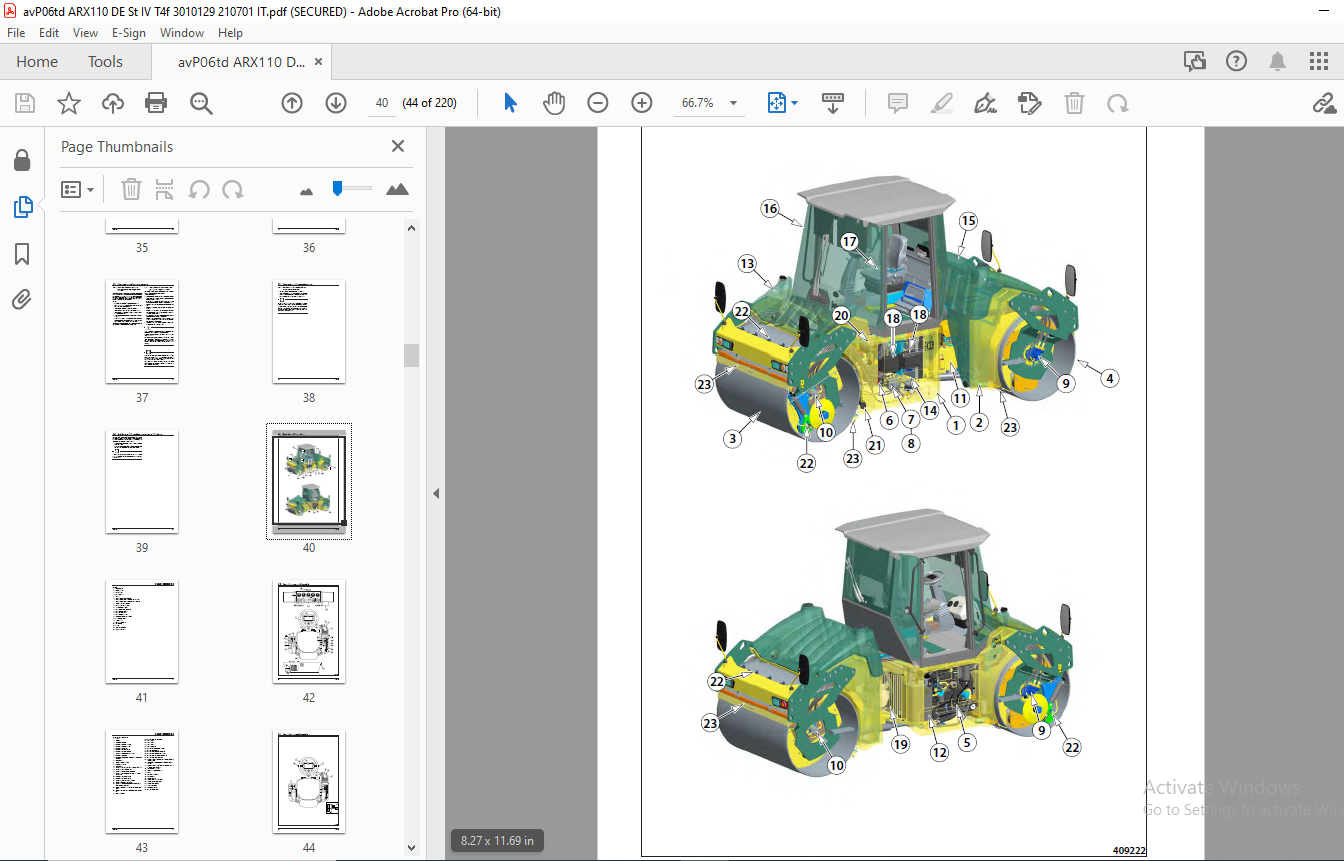Click the page number input field
This screenshot has height=861, width=1344.
(381, 103)
